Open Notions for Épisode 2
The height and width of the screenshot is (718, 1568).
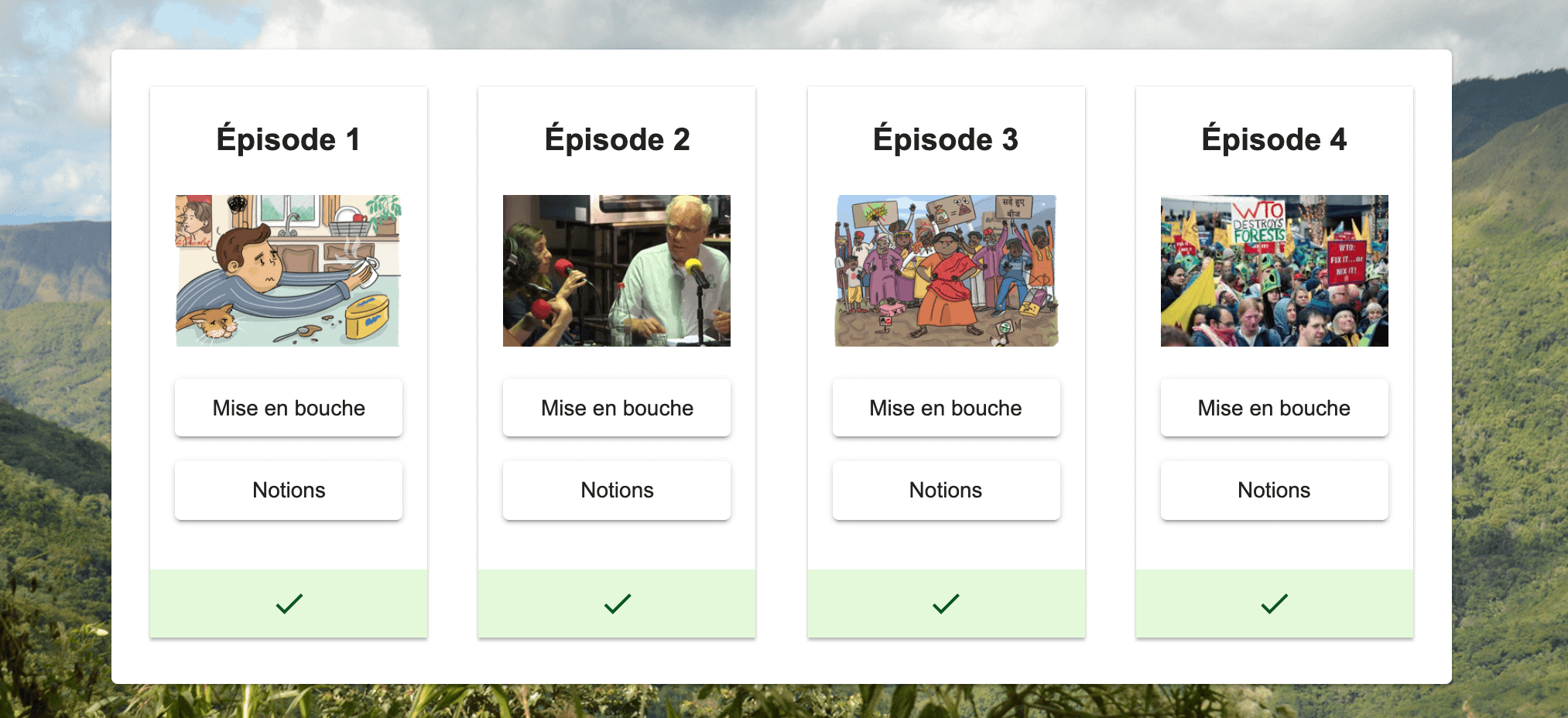coord(617,491)
